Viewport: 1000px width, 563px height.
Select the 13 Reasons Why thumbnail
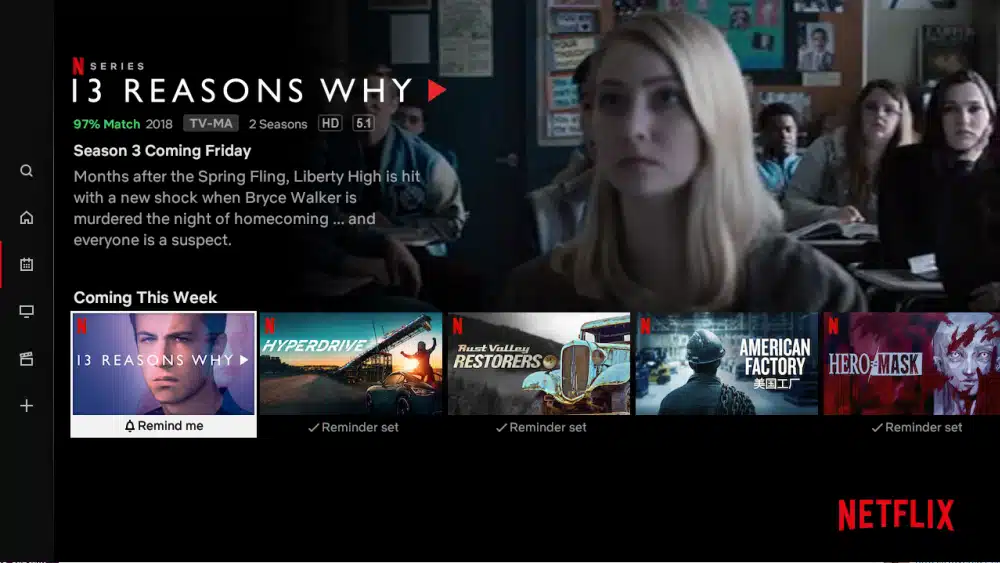(164, 364)
